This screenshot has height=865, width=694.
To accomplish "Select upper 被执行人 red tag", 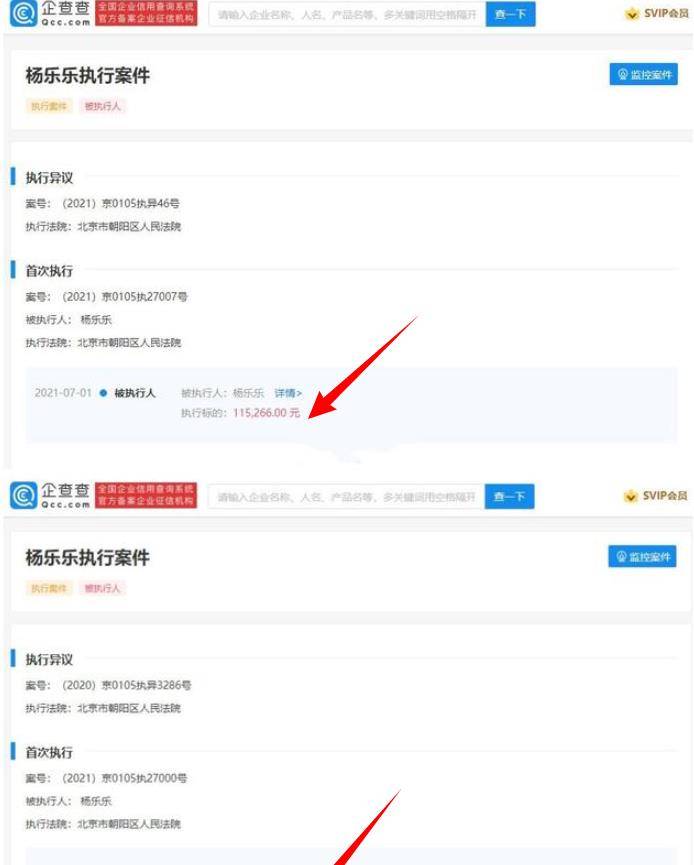I will click(x=103, y=106).
